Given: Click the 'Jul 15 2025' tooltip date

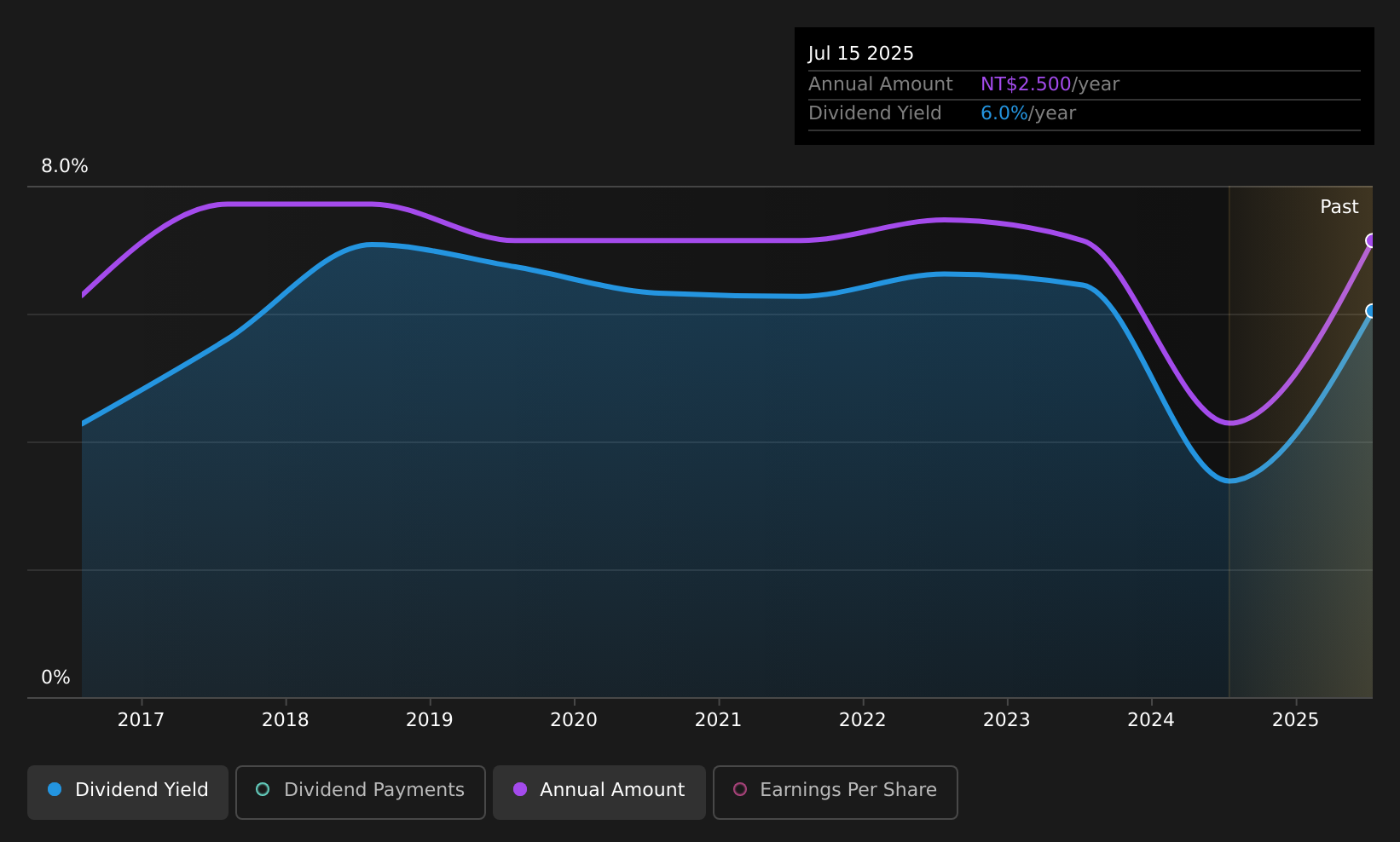Looking at the screenshot, I should pos(861,54).
